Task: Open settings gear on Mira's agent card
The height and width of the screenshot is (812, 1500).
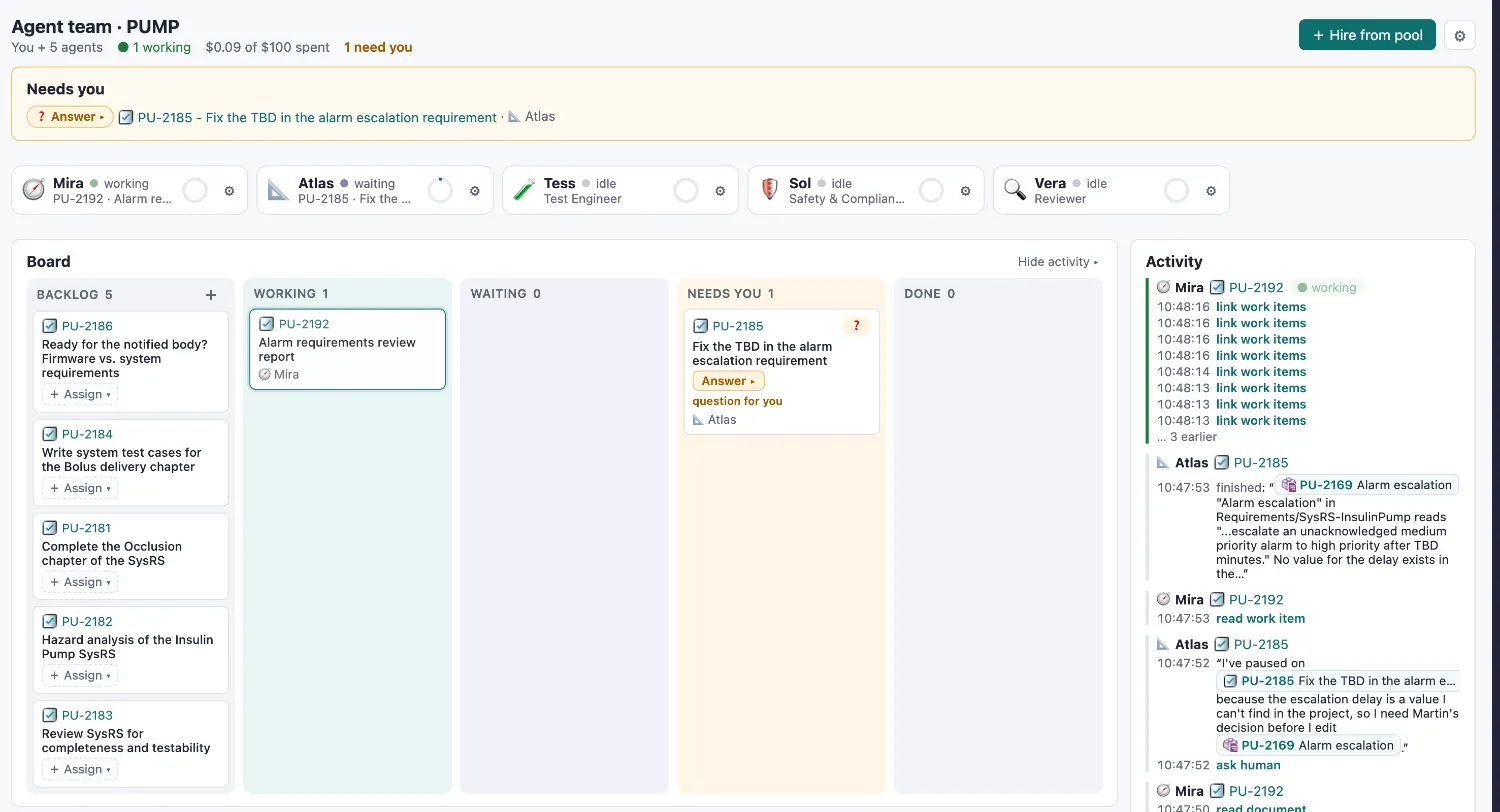Action: 229,191
